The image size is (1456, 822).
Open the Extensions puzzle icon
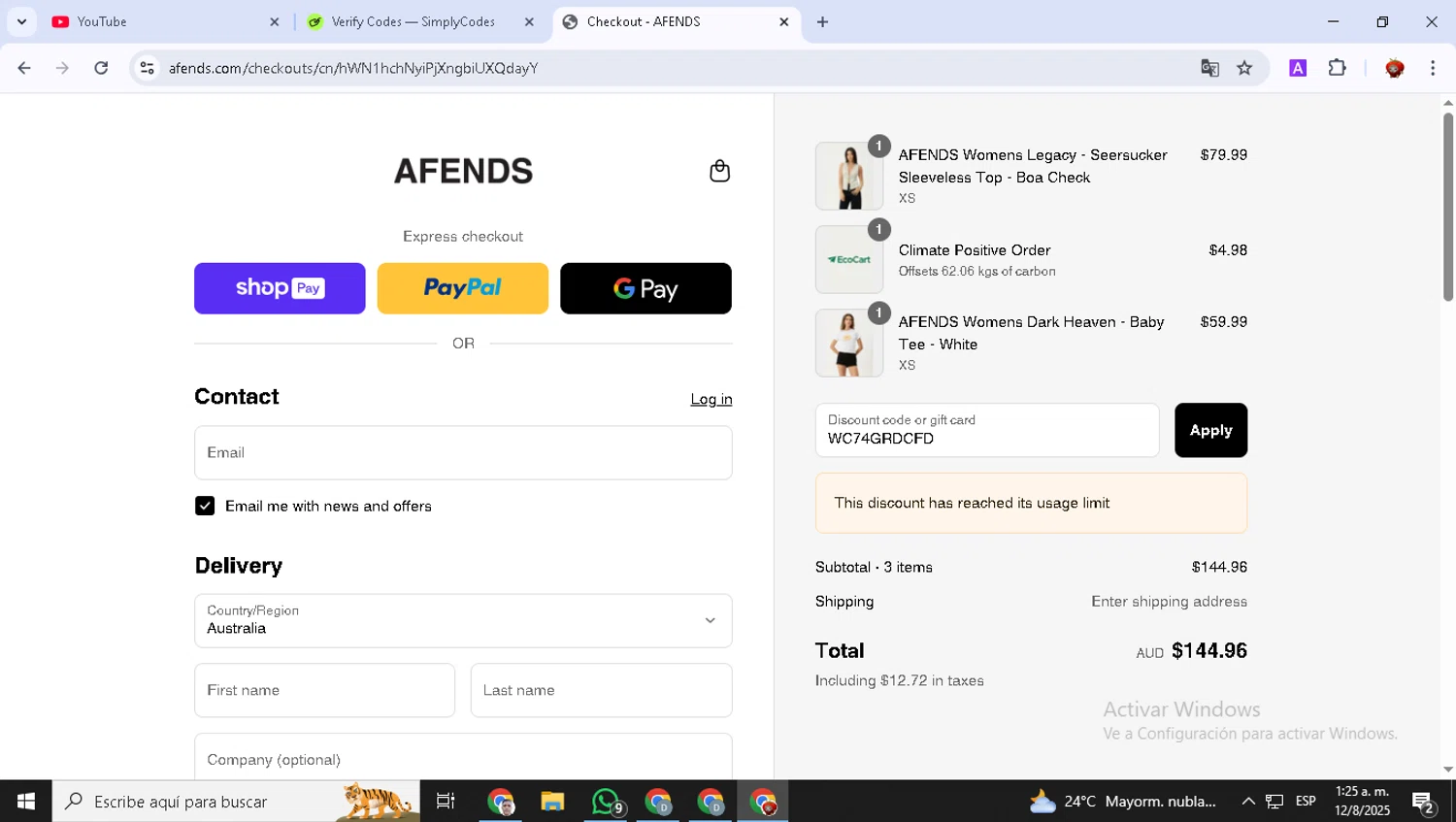[x=1338, y=68]
